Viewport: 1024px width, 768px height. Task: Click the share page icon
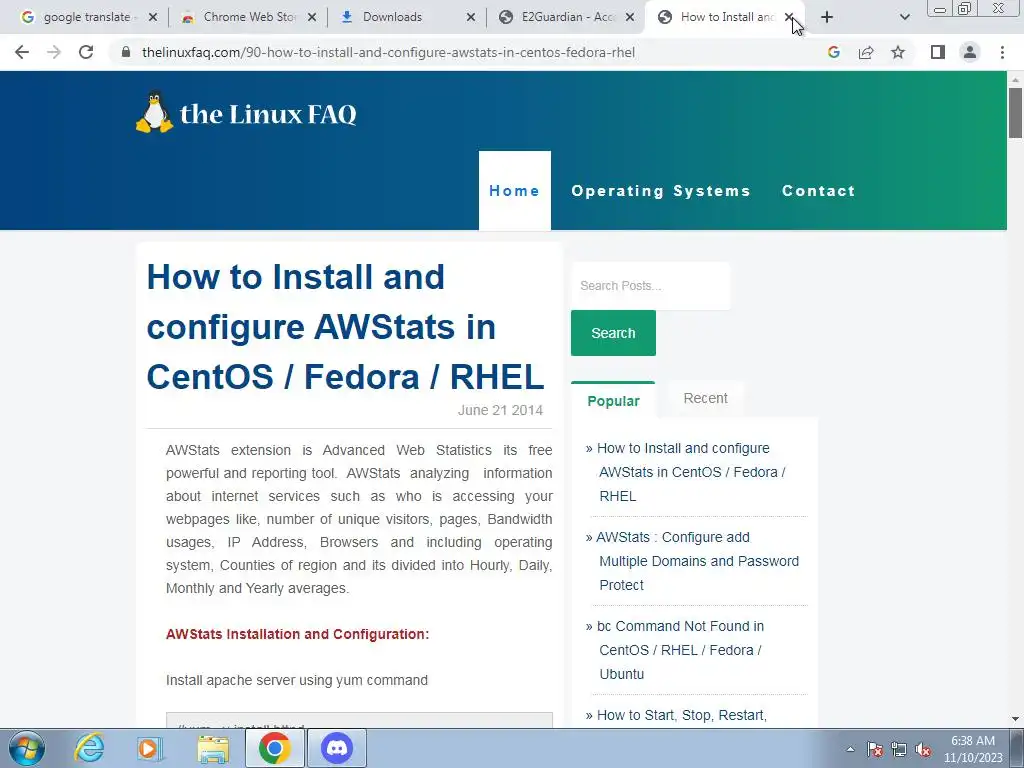(x=866, y=52)
